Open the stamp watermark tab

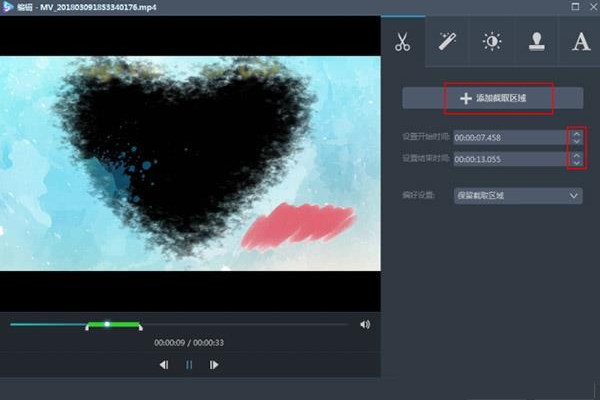point(536,42)
